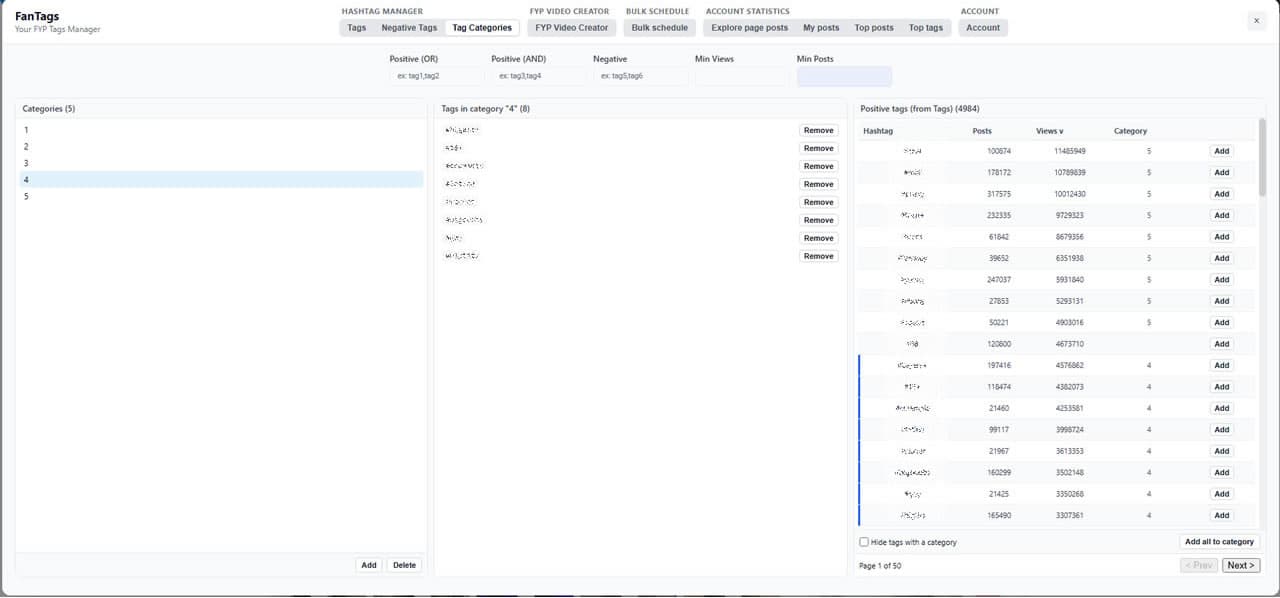Add the tag with 317575 posts
1280x598 pixels.
point(1221,194)
